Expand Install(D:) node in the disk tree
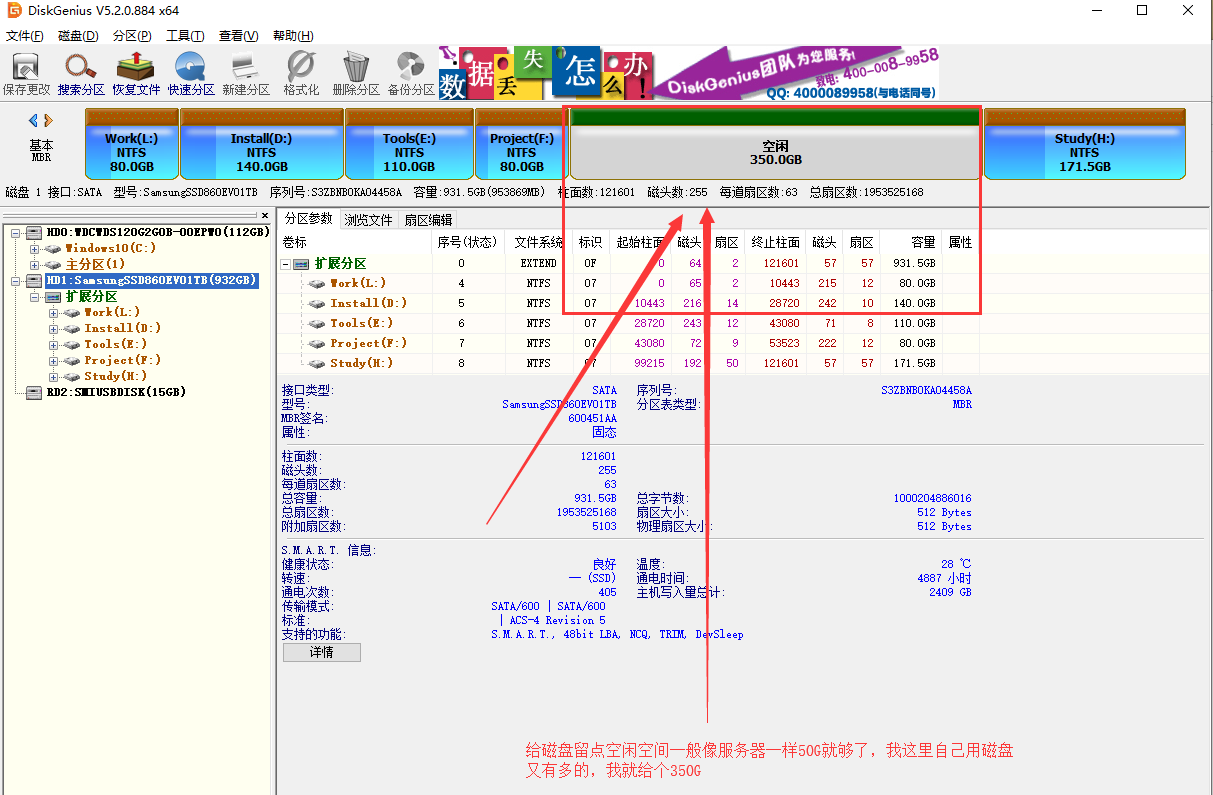 click(x=53, y=329)
